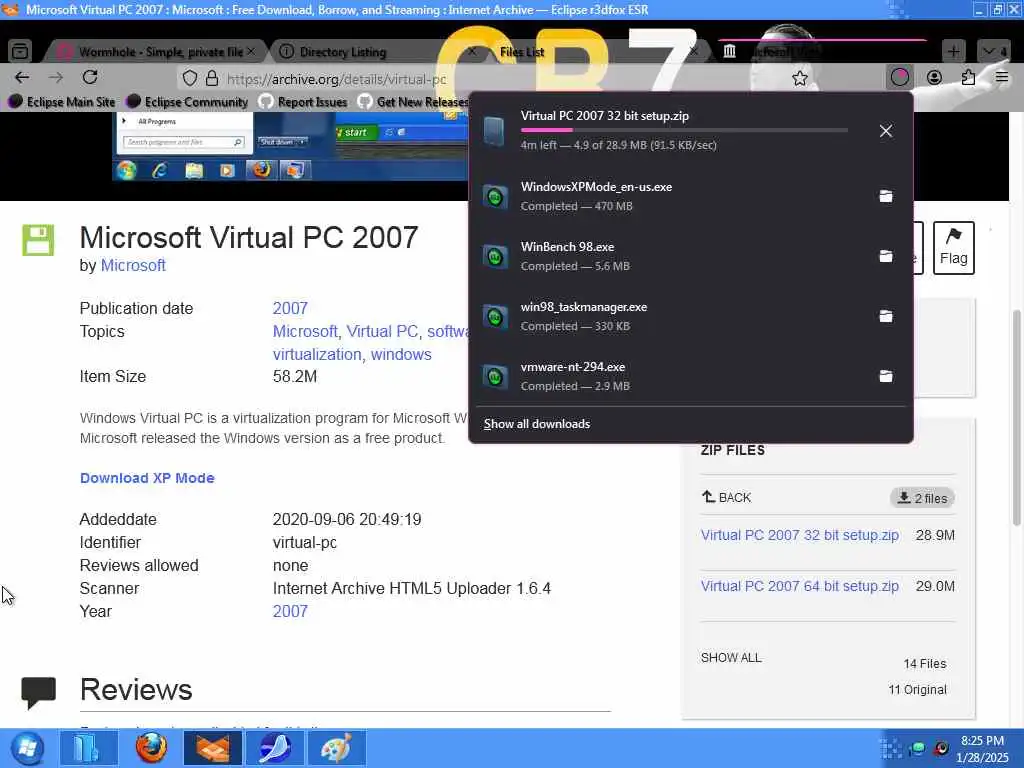
Task: Open the 2007 Year link
Action: click(290, 611)
